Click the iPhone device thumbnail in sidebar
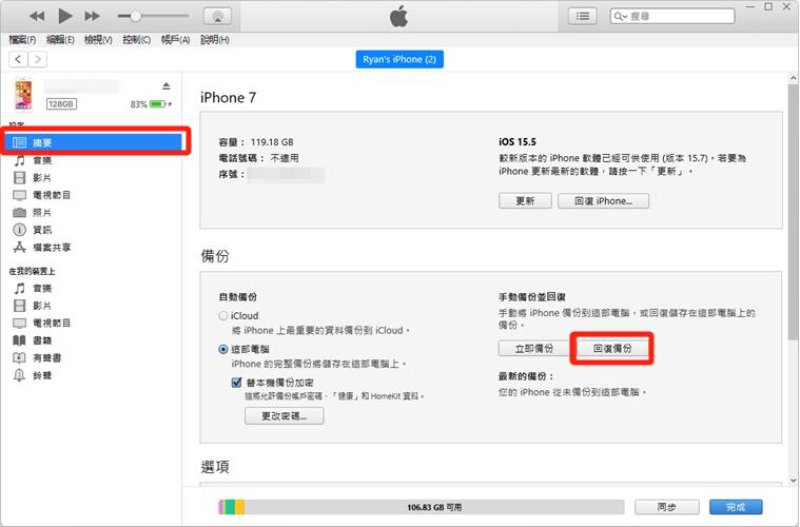 pos(23,94)
